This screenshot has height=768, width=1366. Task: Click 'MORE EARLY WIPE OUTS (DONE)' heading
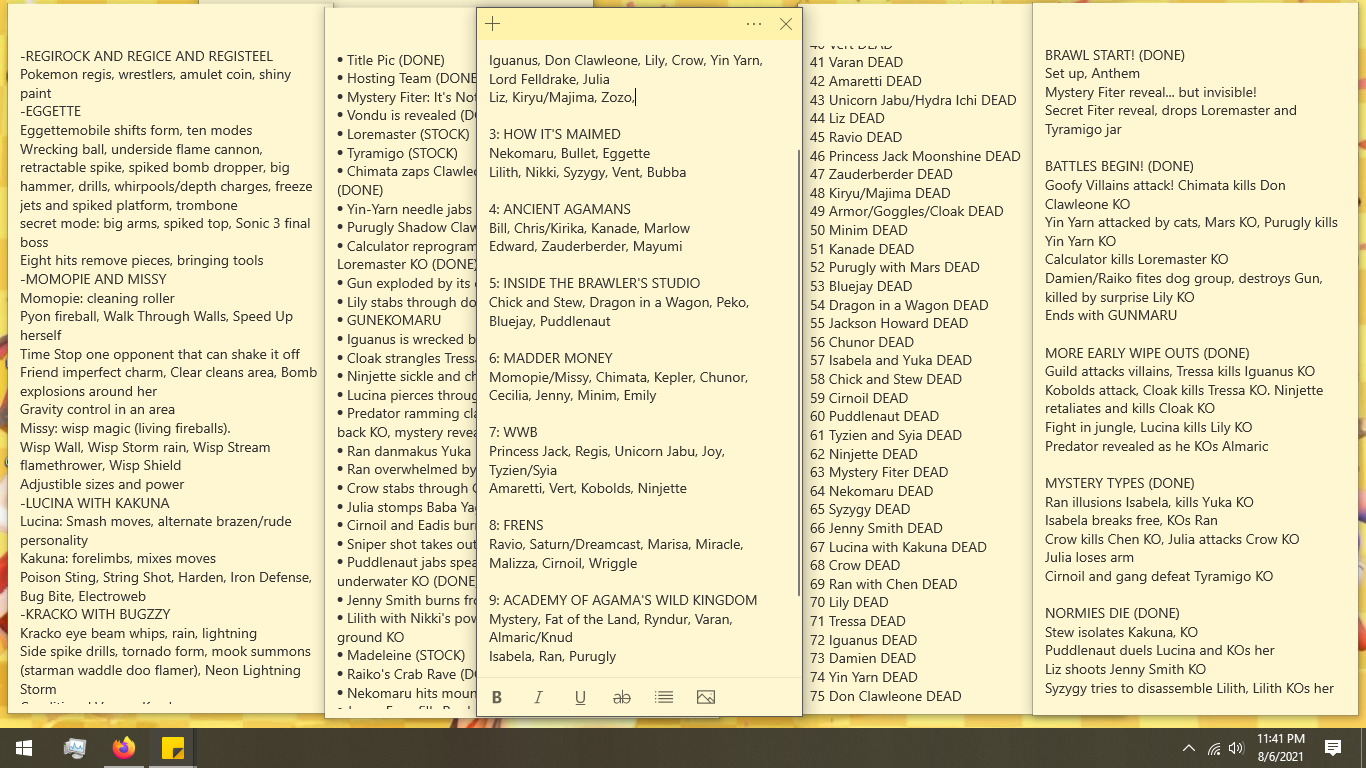coord(1147,353)
